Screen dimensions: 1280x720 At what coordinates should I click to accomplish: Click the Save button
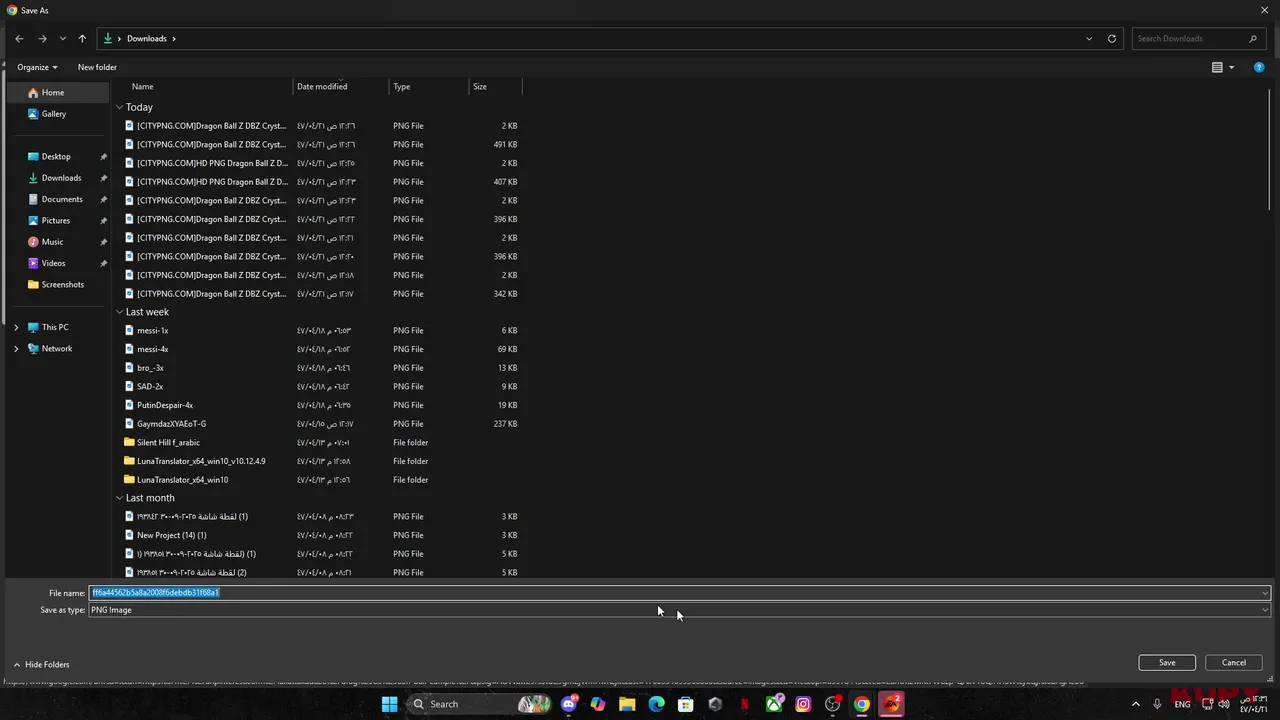point(1167,662)
